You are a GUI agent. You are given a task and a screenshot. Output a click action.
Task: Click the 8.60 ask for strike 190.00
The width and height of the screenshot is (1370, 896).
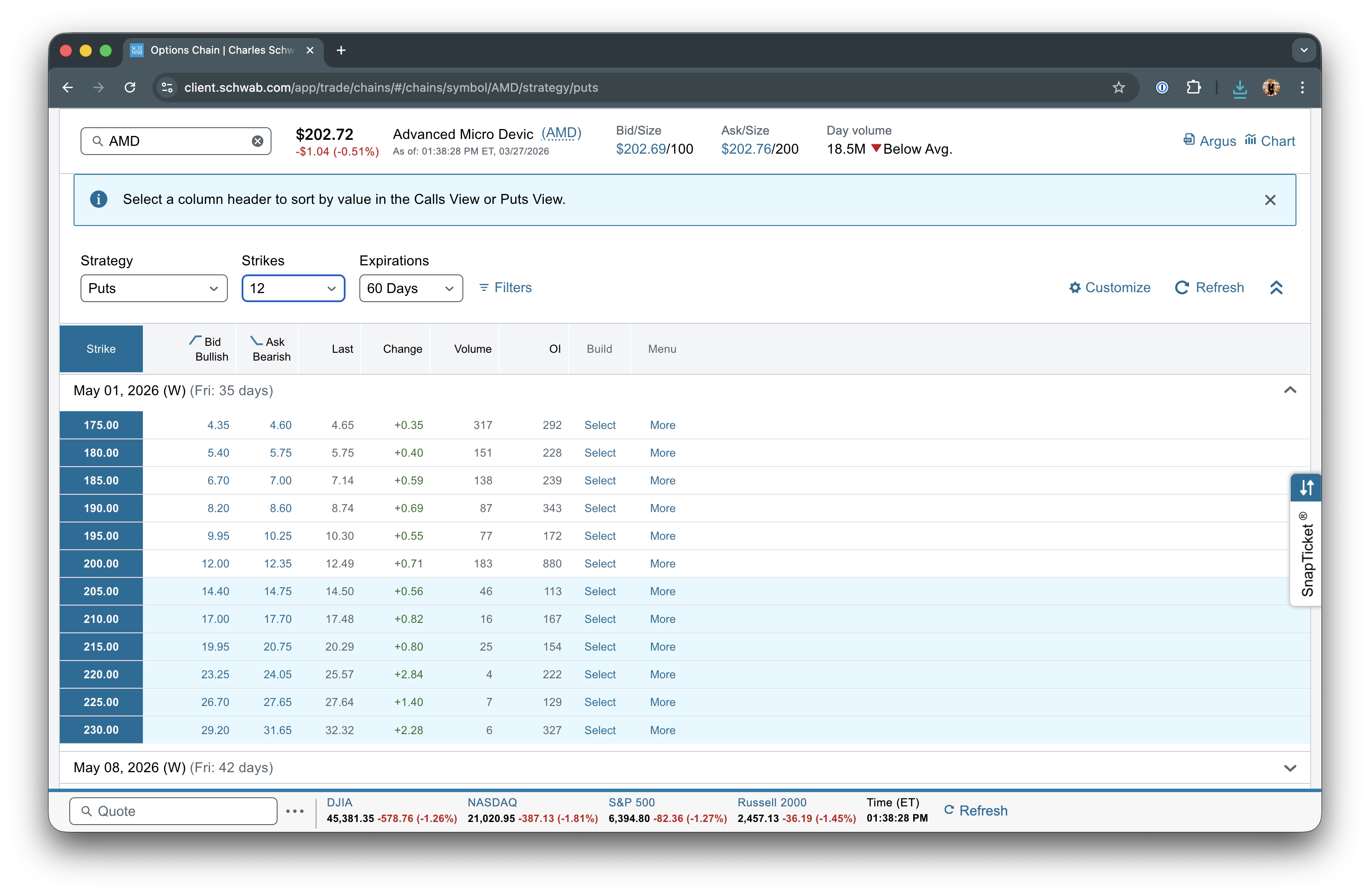(x=280, y=508)
